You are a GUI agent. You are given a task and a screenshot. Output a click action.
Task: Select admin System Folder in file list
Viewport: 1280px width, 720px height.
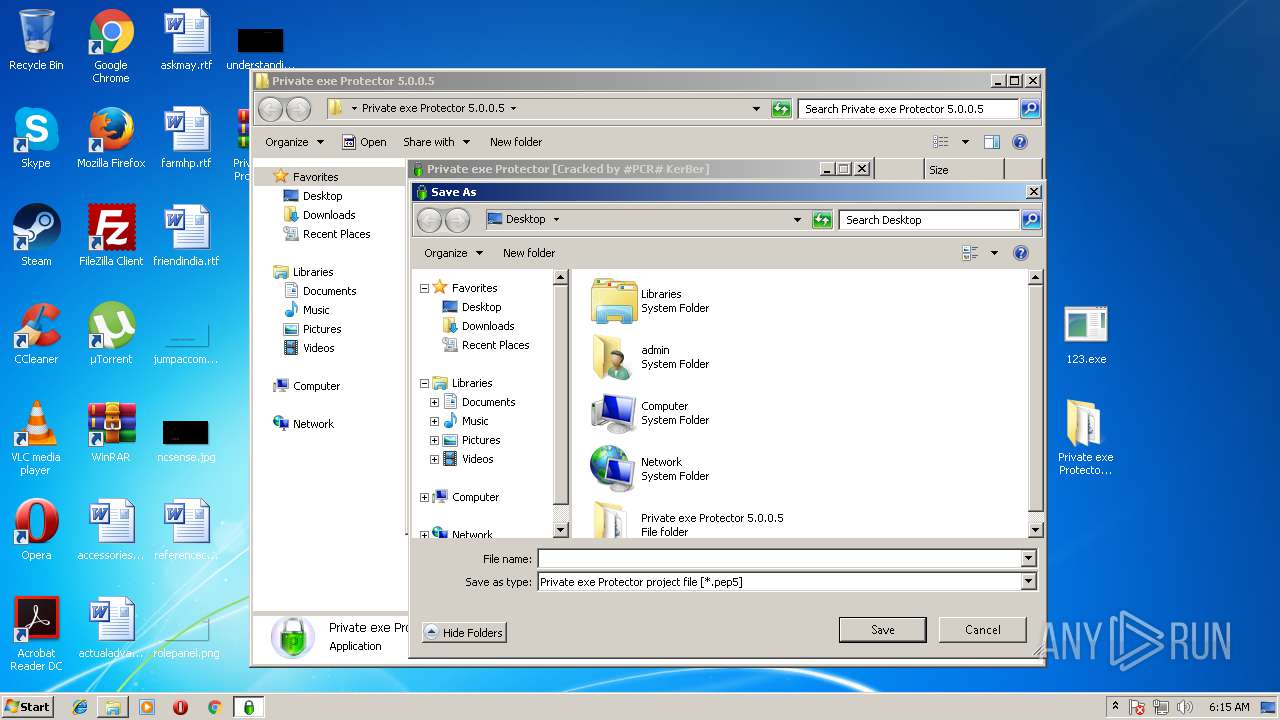pos(650,357)
